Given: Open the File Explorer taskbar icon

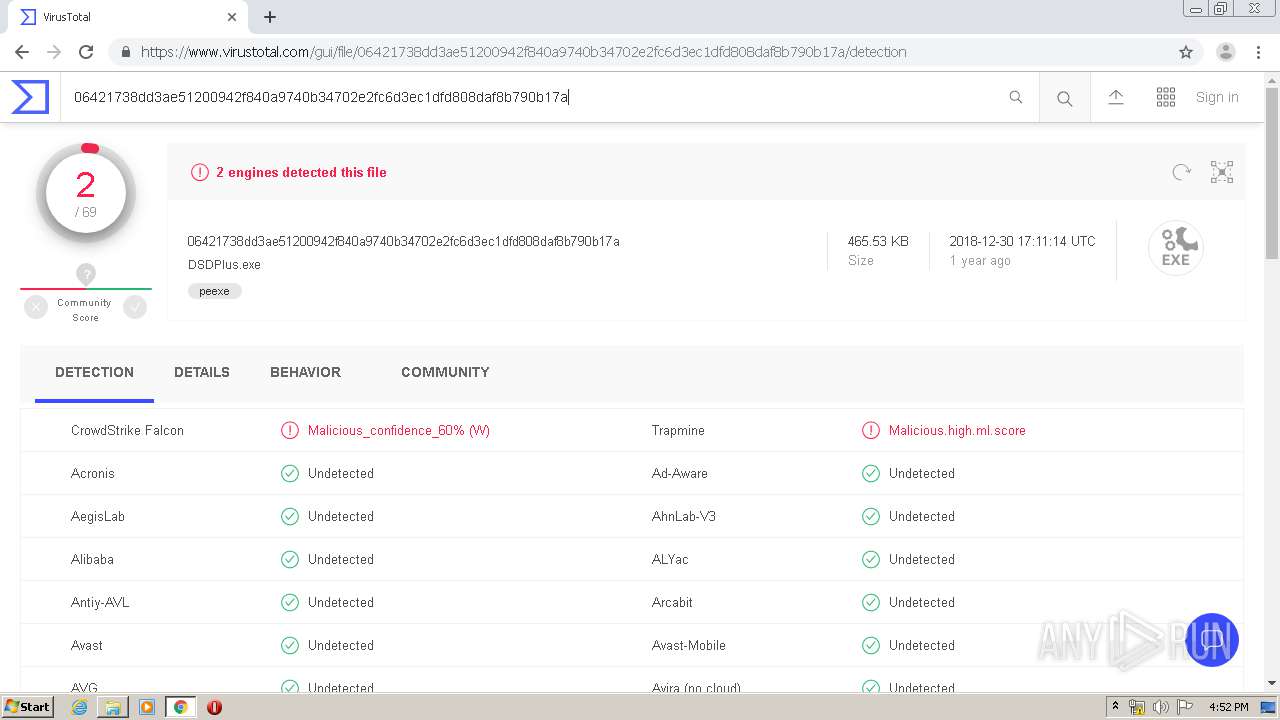Looking at the screenshot, I should click(x=113, y=707).
